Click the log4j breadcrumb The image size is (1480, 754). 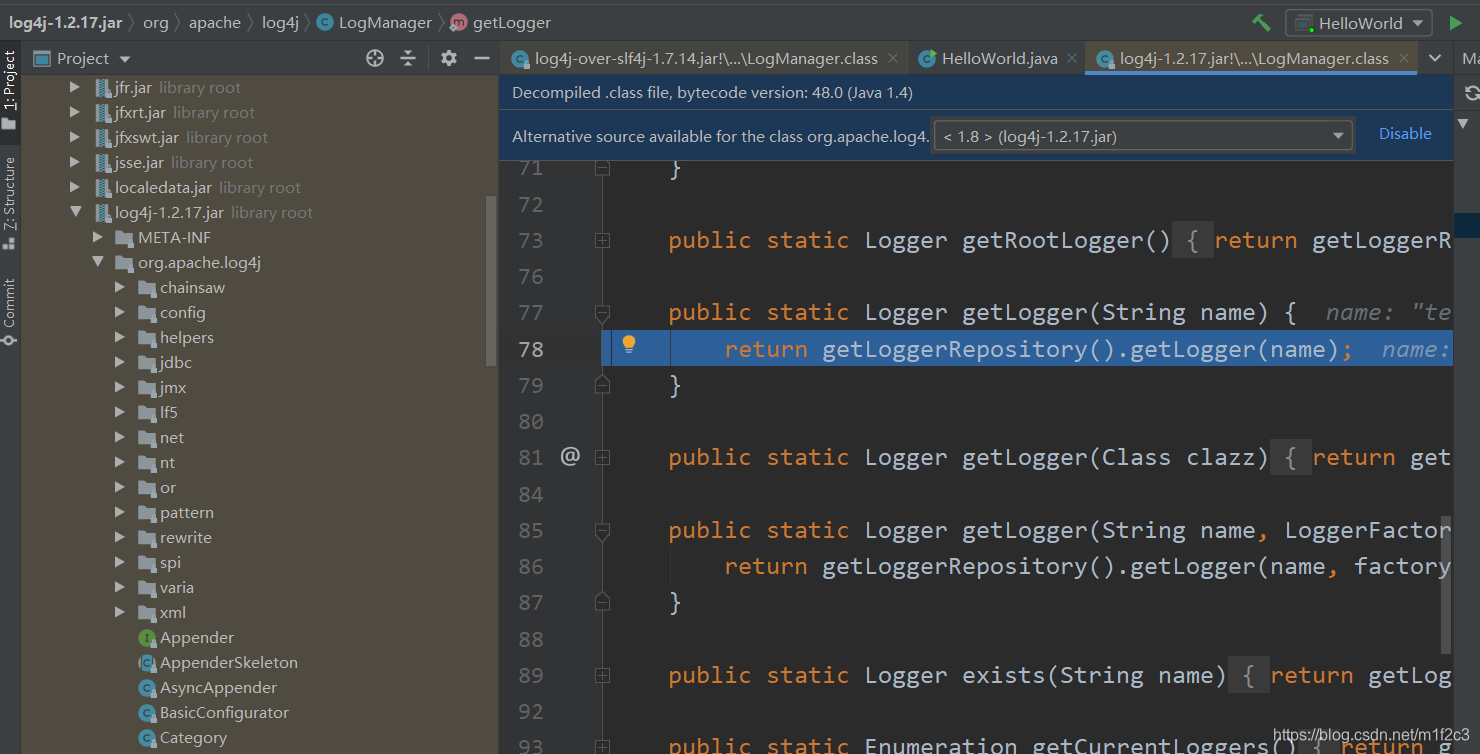(280, 22)
